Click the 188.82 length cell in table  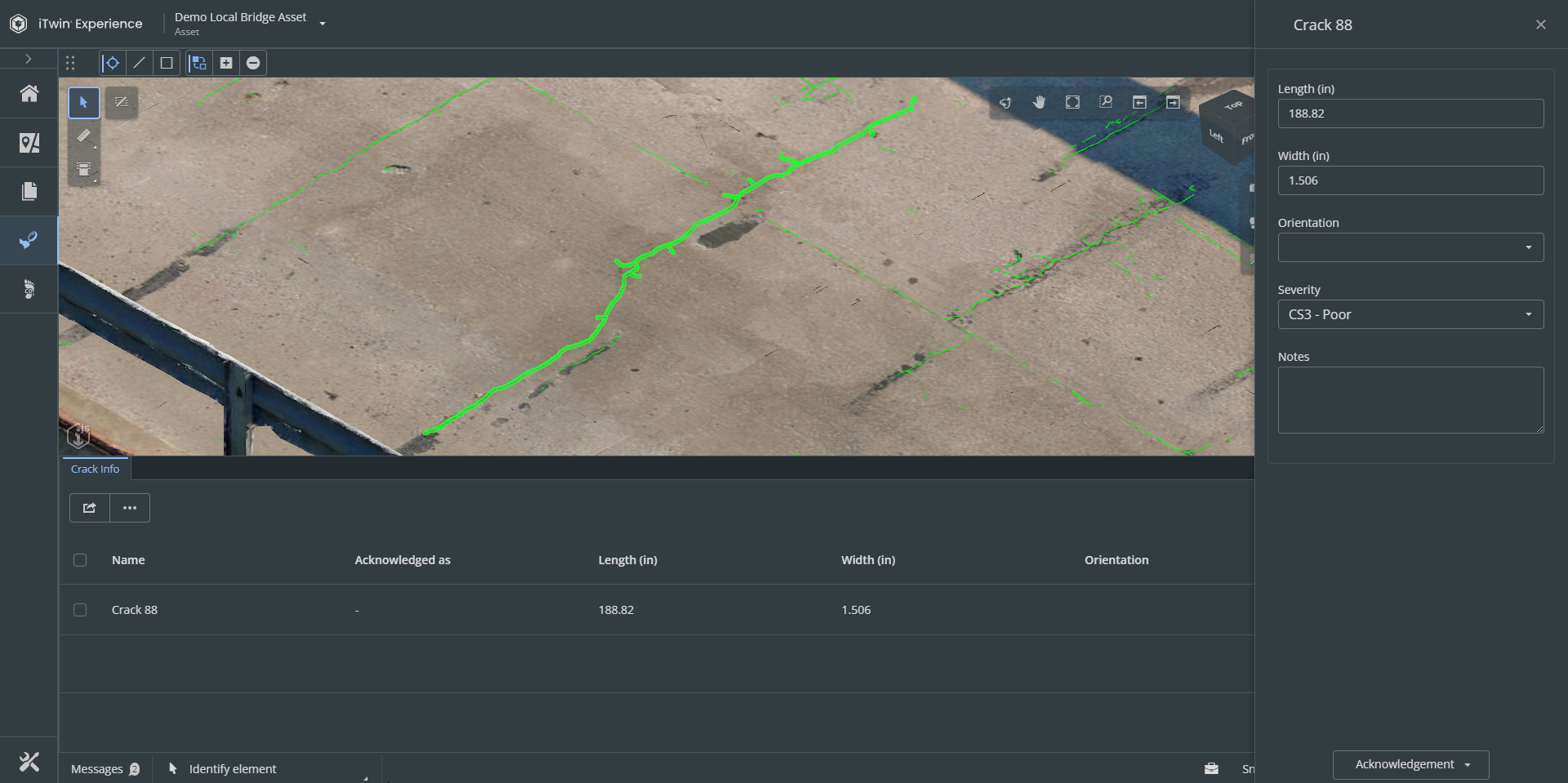(616, 610)
